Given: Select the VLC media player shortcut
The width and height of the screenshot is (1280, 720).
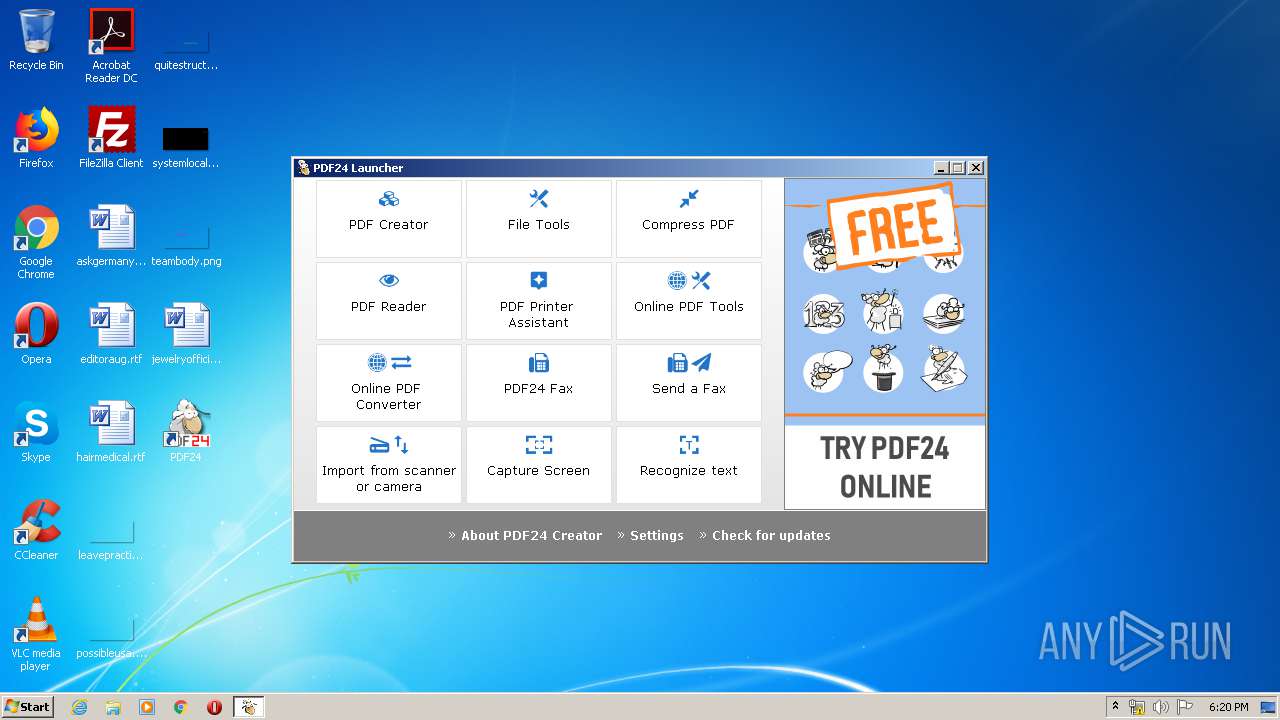Looking at the screenshot, I should tap(36, 634).
